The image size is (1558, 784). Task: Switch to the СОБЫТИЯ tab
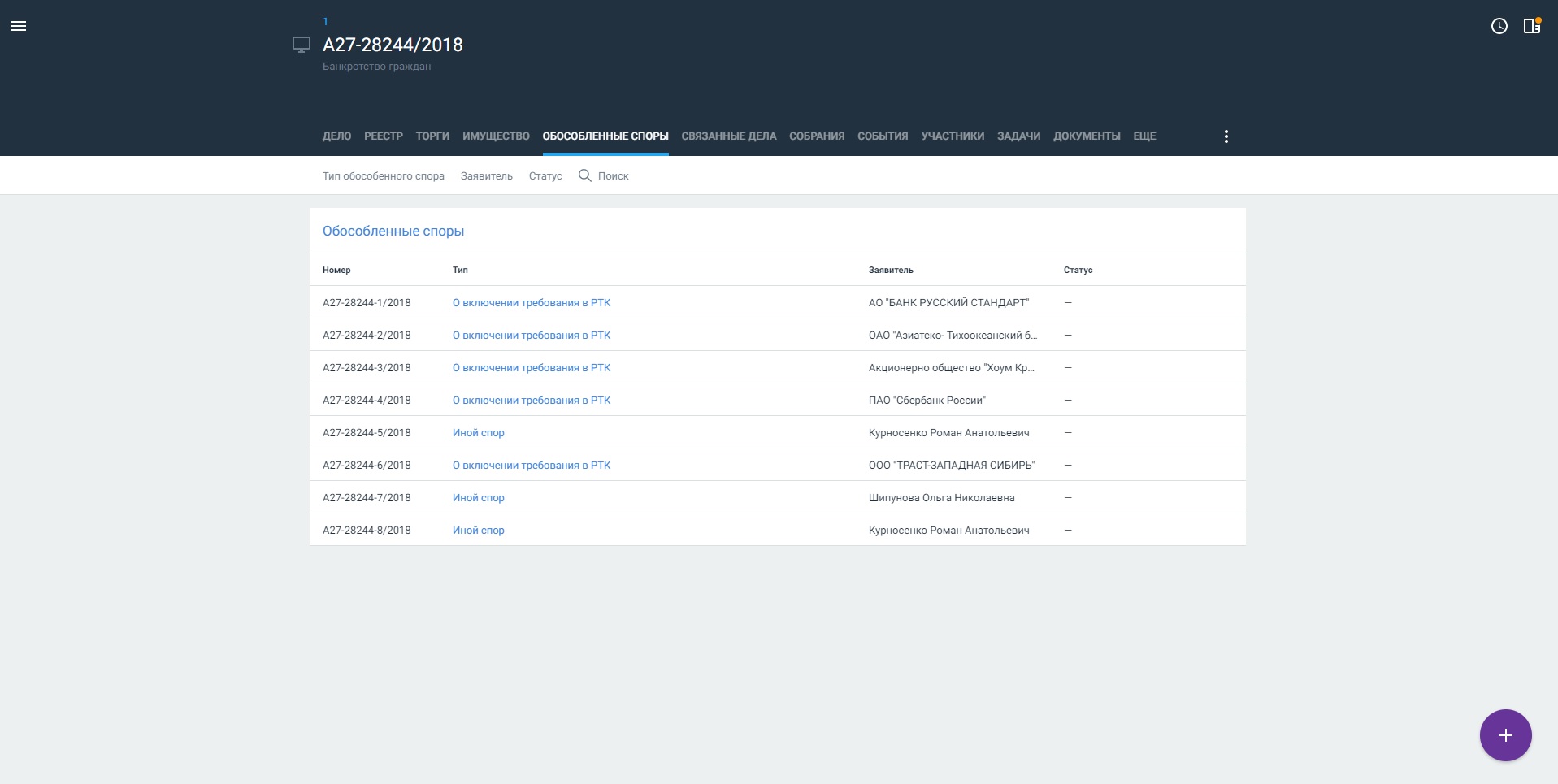coord(883,136)
